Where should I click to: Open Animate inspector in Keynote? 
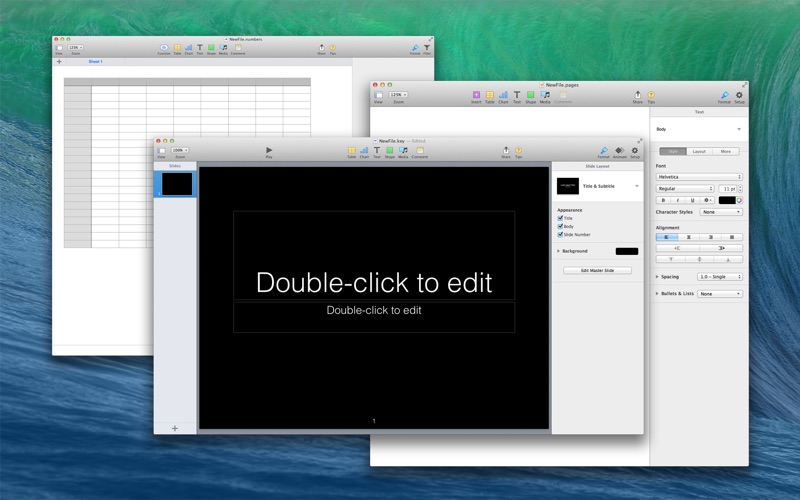tap(619, 151)
